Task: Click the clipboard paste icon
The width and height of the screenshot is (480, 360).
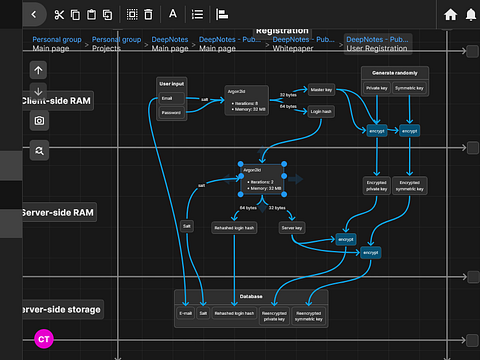Action: tap(91, 15)
